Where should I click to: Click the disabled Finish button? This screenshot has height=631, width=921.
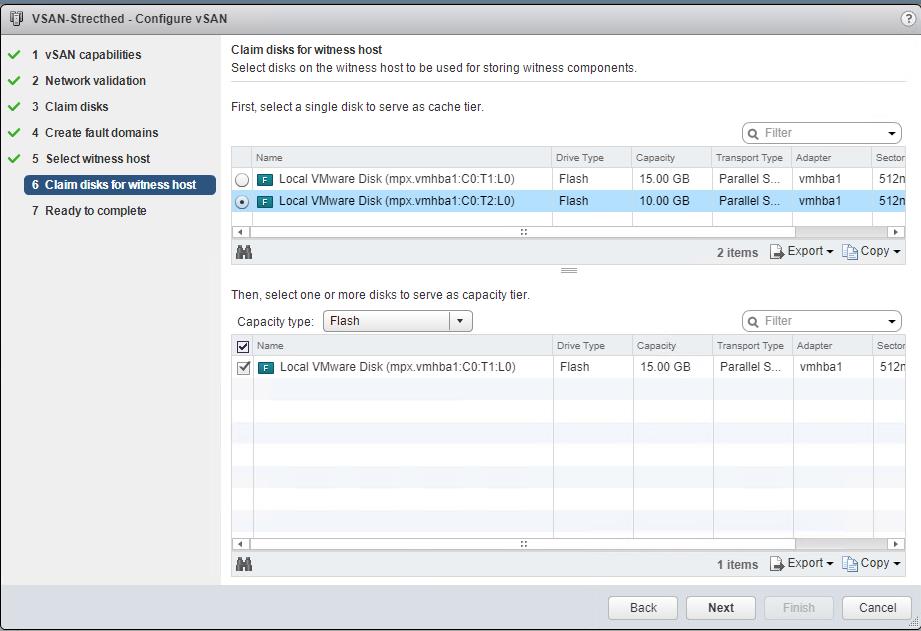(799, 607)
